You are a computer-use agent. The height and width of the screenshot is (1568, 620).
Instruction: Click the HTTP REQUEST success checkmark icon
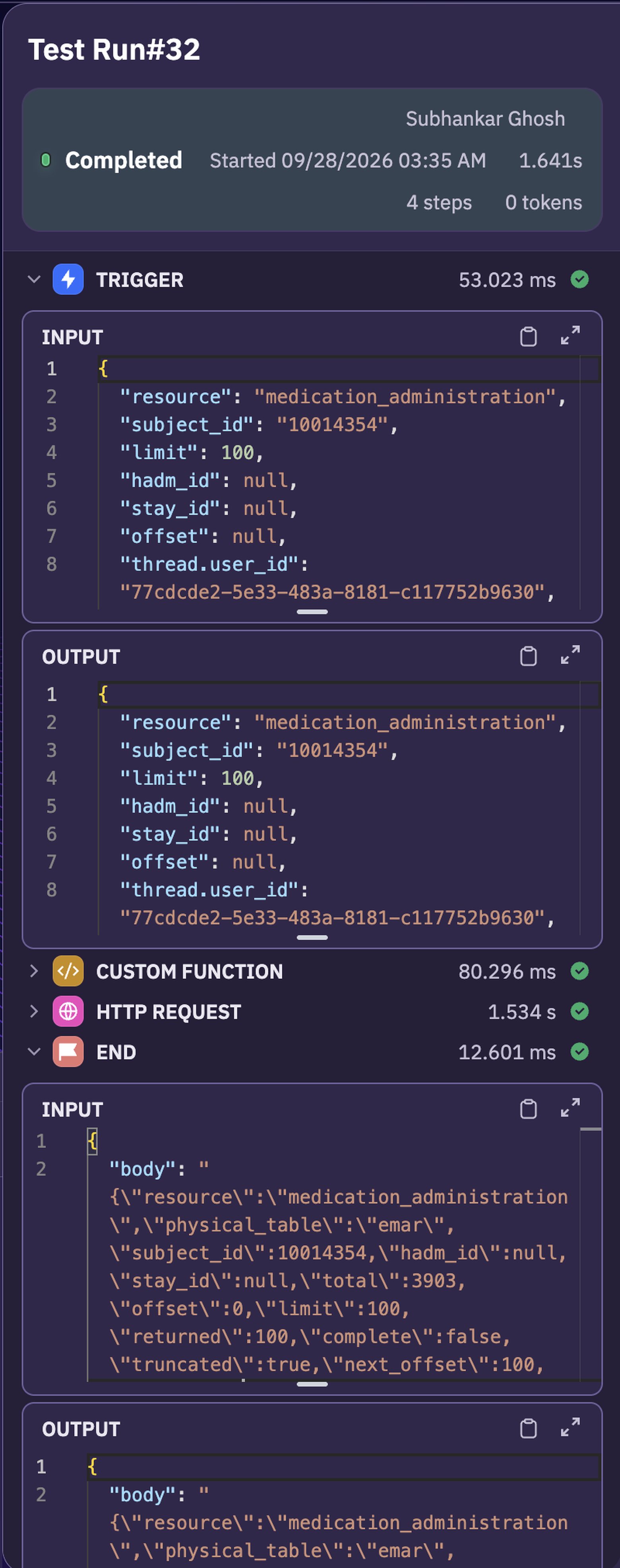click(x=580, y=1011)
